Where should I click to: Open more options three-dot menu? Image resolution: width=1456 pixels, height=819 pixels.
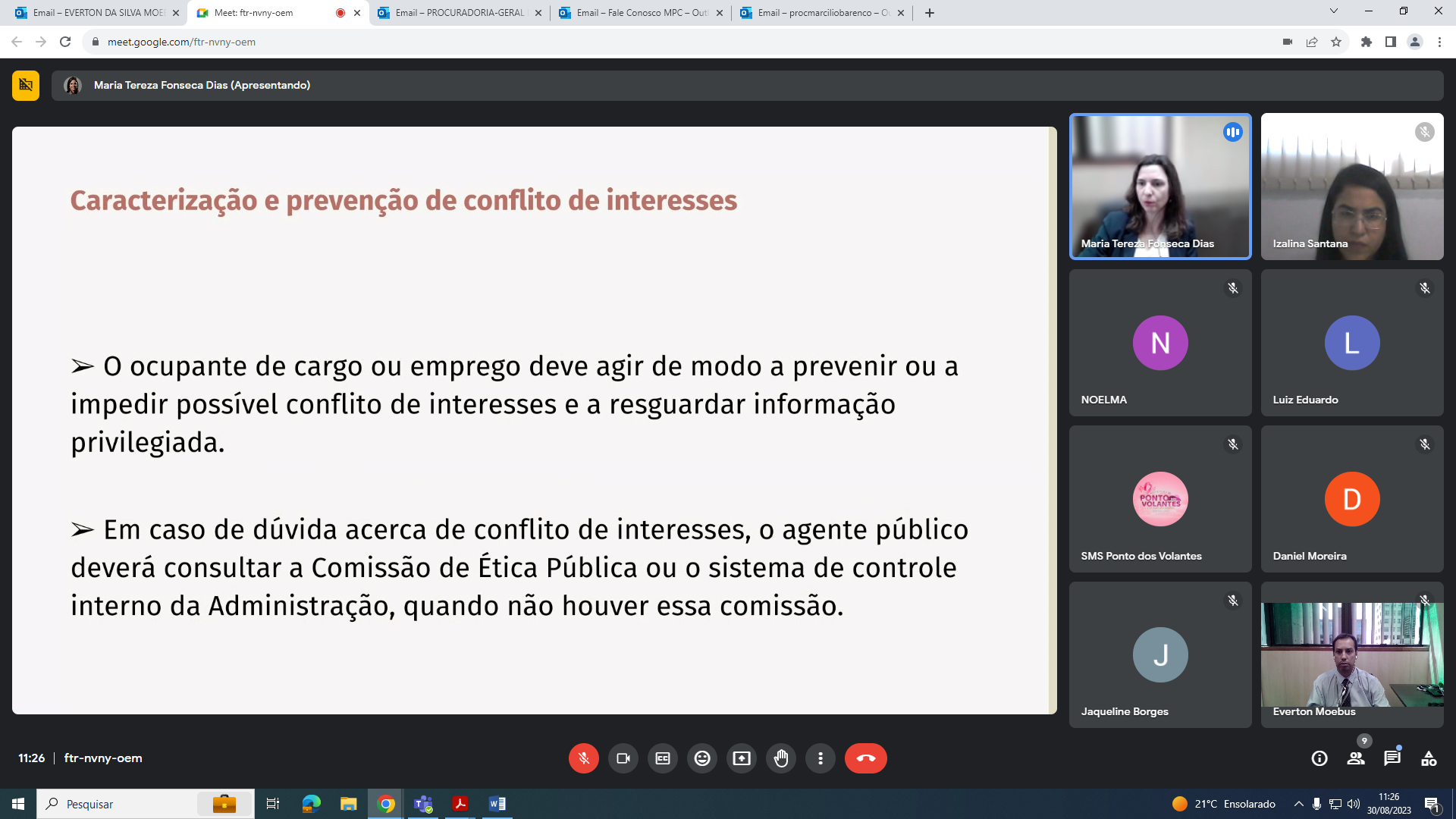point(821,758)
